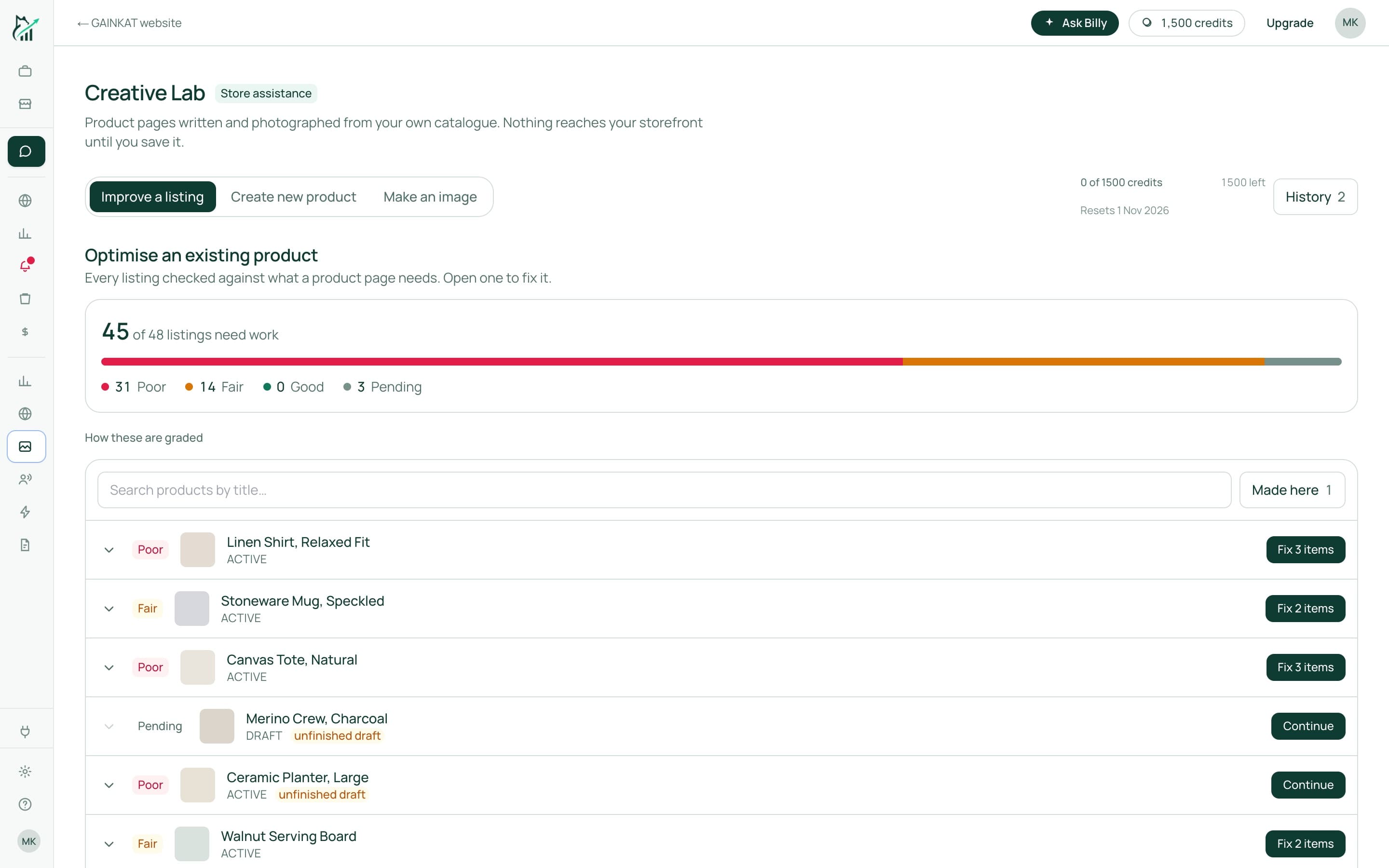Open the lightning bolt sidebar icon
This screenshot has height=868, width=1389.
(25, 512)
